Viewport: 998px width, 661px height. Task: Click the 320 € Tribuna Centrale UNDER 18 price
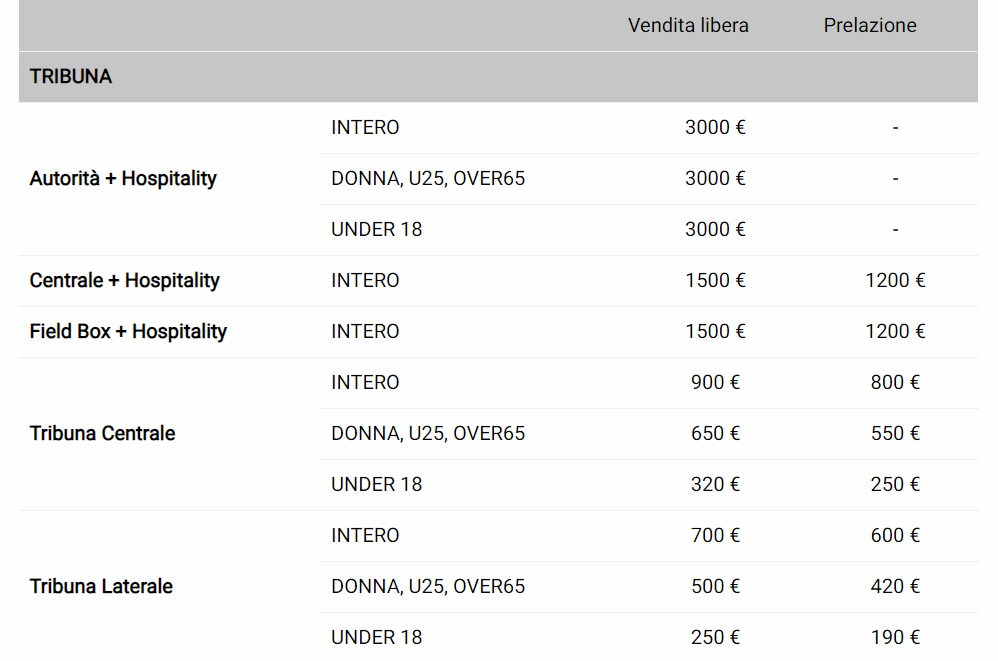tap(715, 484)
